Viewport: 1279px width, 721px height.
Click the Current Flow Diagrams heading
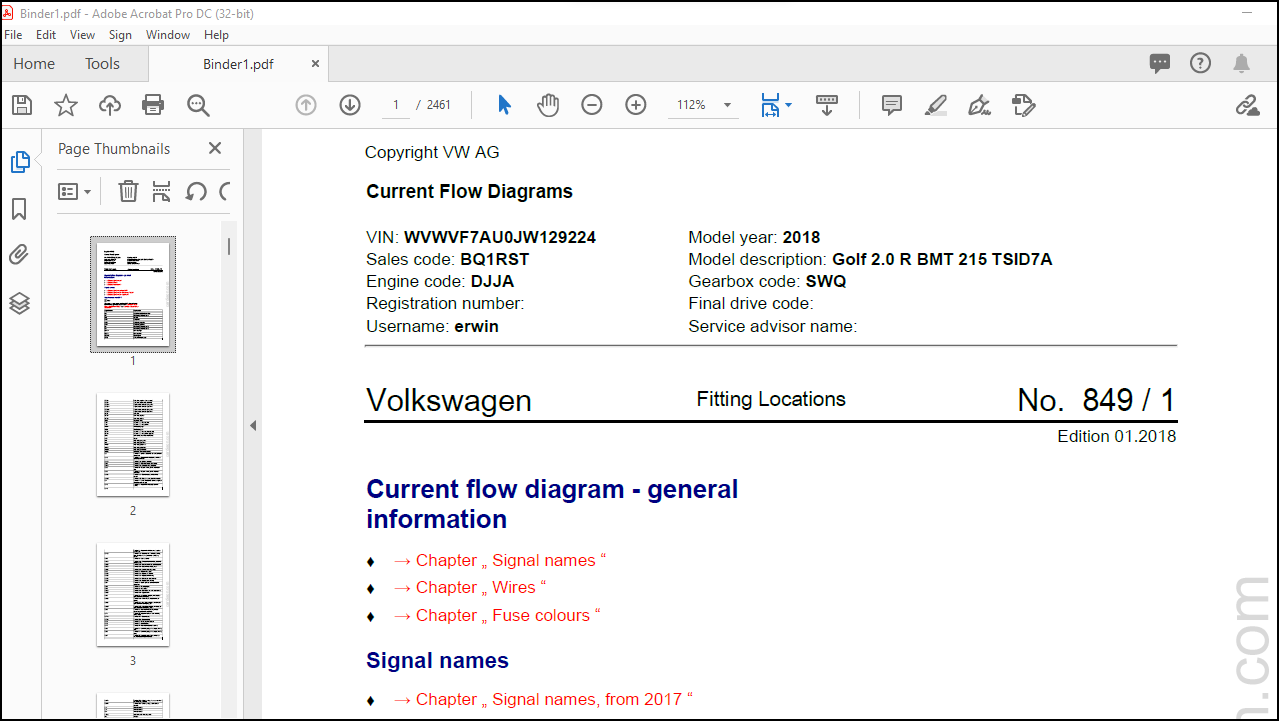tap(469, 191)
